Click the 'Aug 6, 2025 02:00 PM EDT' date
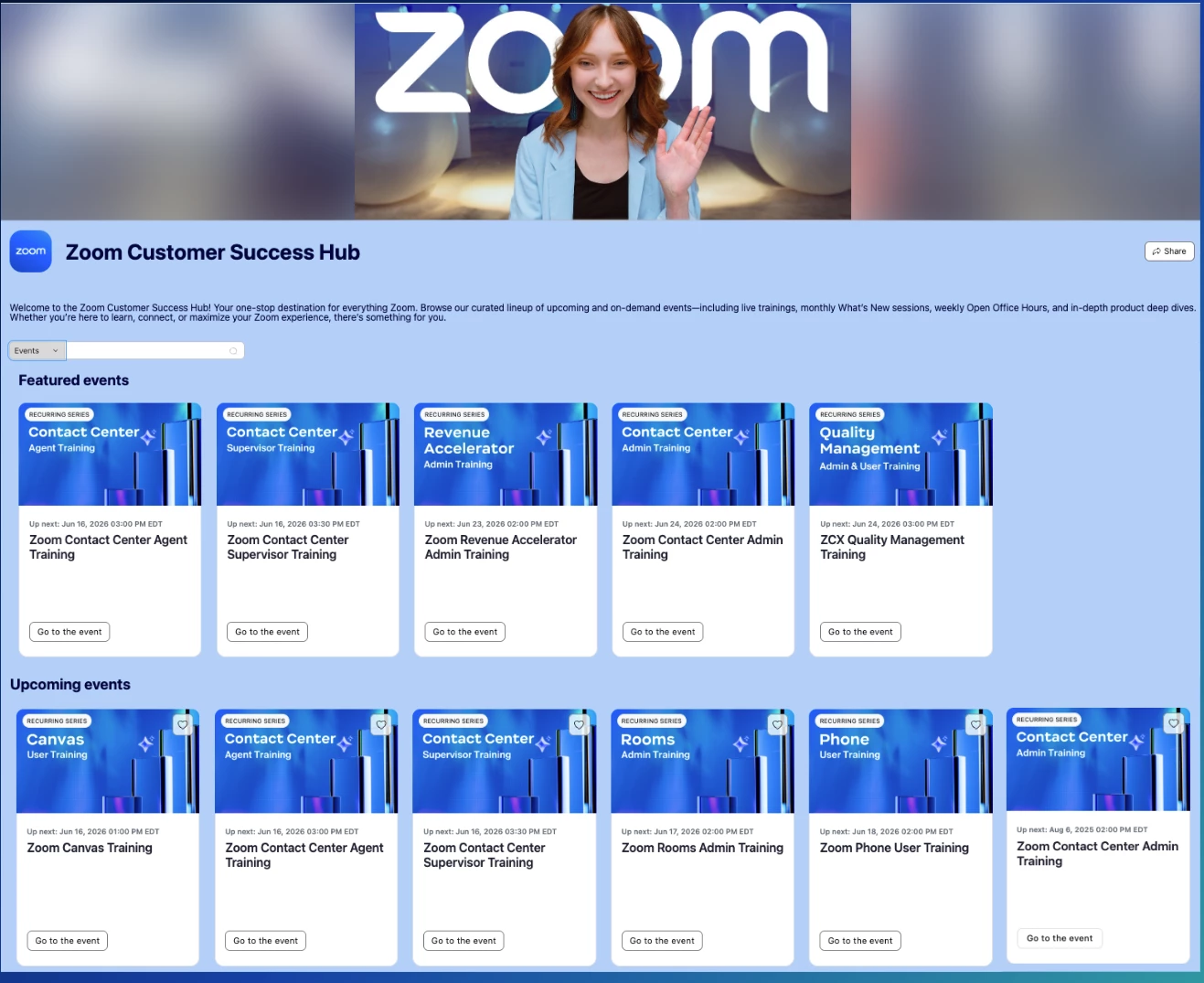 coord(1098,830)
